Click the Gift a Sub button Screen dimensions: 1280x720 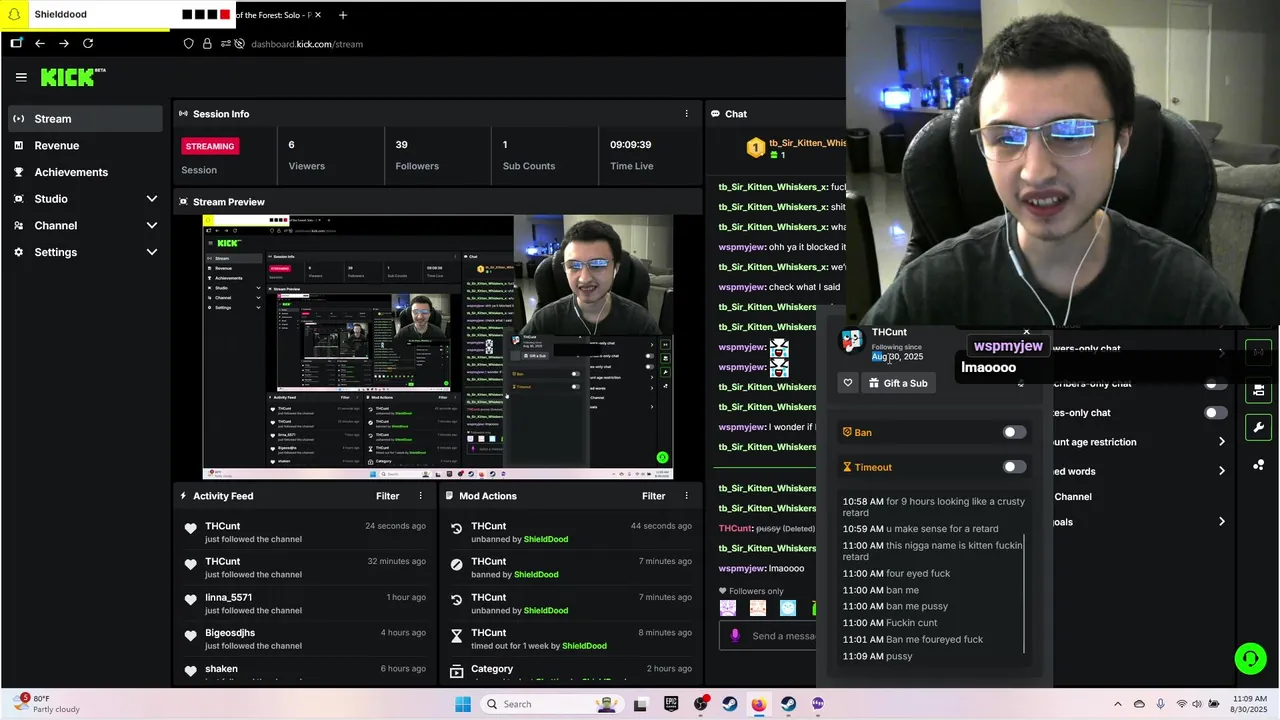[898, 383]
